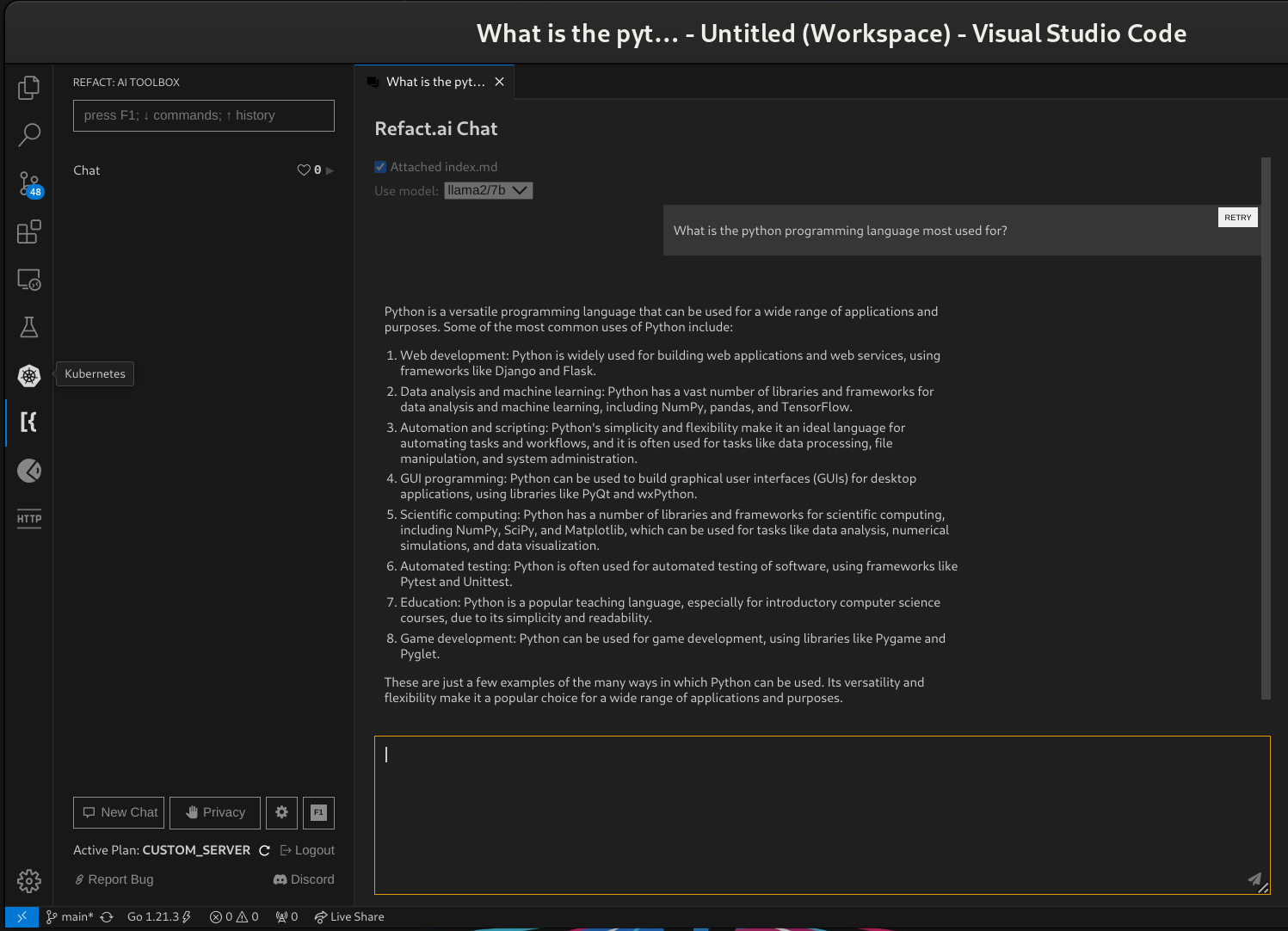The width and height of the screenshot is (1288, 931).
Task: Click the Active Plan CUSTOM_SERVER label
Action: pyautogui.click(x=162, y=850)
